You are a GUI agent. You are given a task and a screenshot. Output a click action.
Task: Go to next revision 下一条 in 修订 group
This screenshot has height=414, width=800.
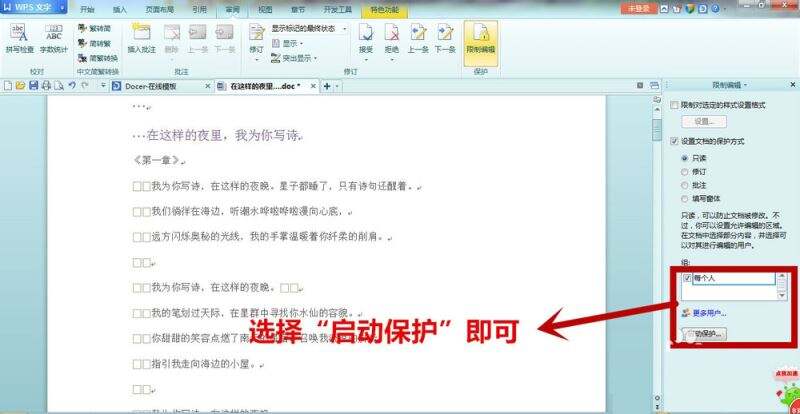tap(445, 39)
